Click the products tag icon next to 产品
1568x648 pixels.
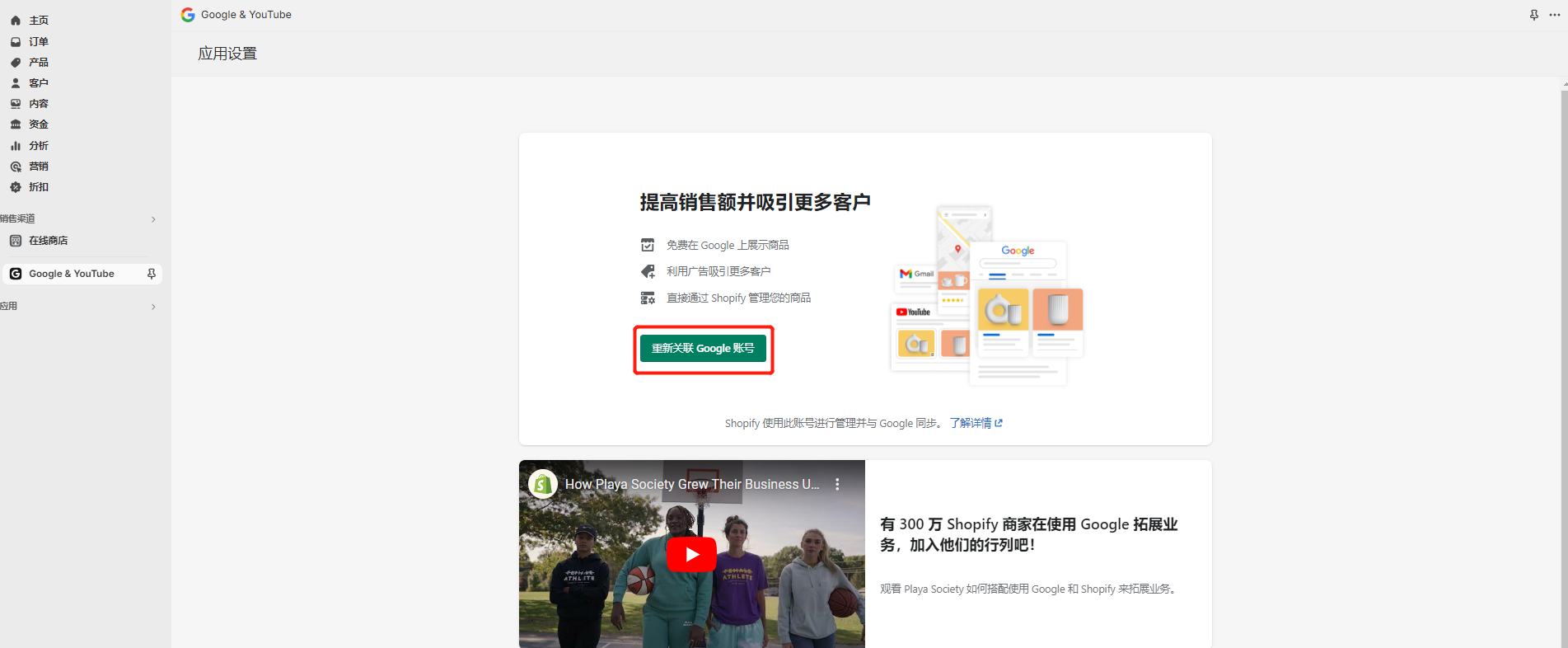coord(16,63)
